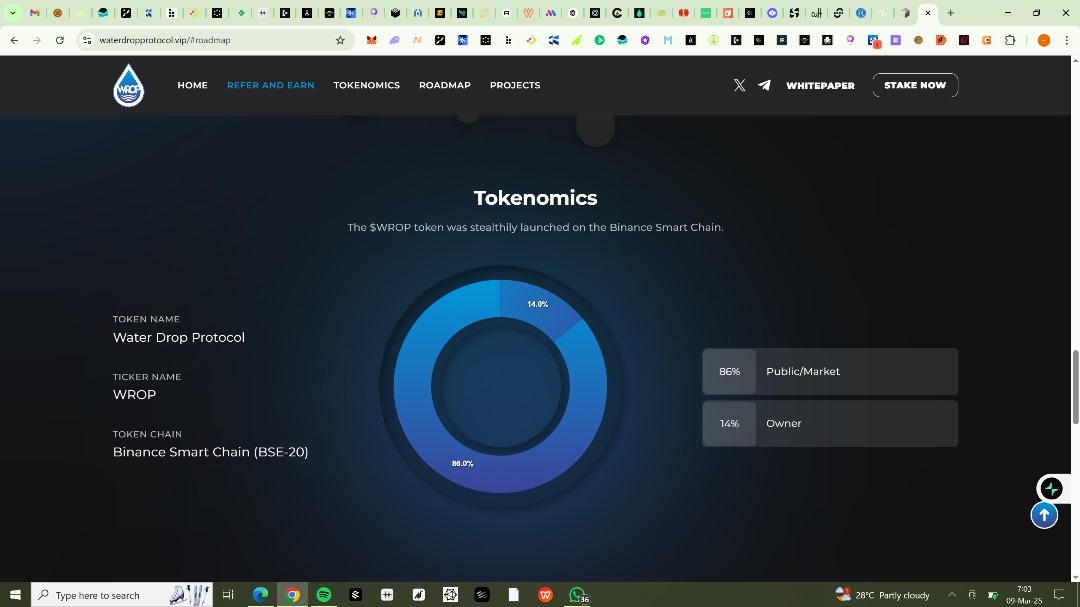
Task: Go to HOME in the navigation menu
Action: pos(192,85)
